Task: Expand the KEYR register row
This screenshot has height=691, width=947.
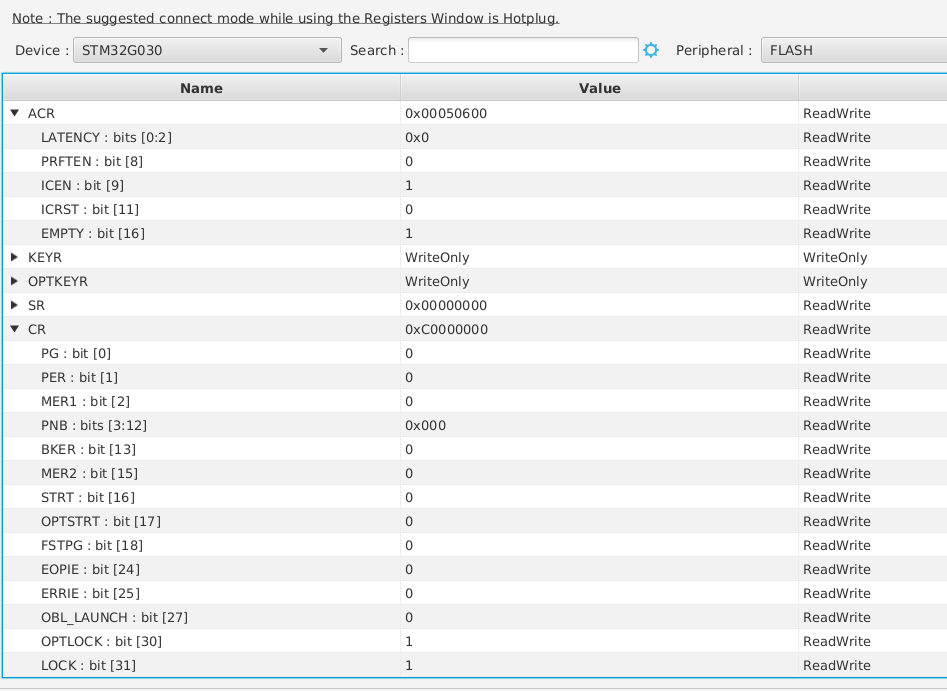Action: point(15,257)
